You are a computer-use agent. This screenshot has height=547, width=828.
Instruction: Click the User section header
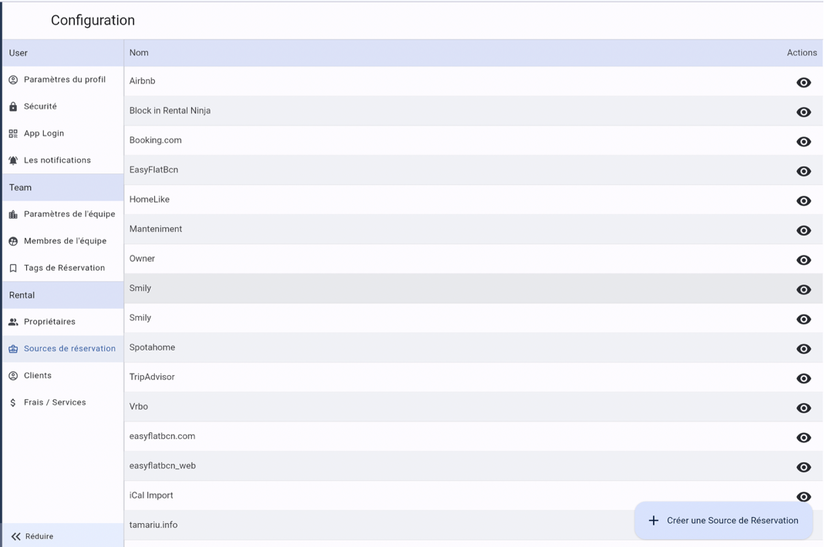tap(63, 53)
